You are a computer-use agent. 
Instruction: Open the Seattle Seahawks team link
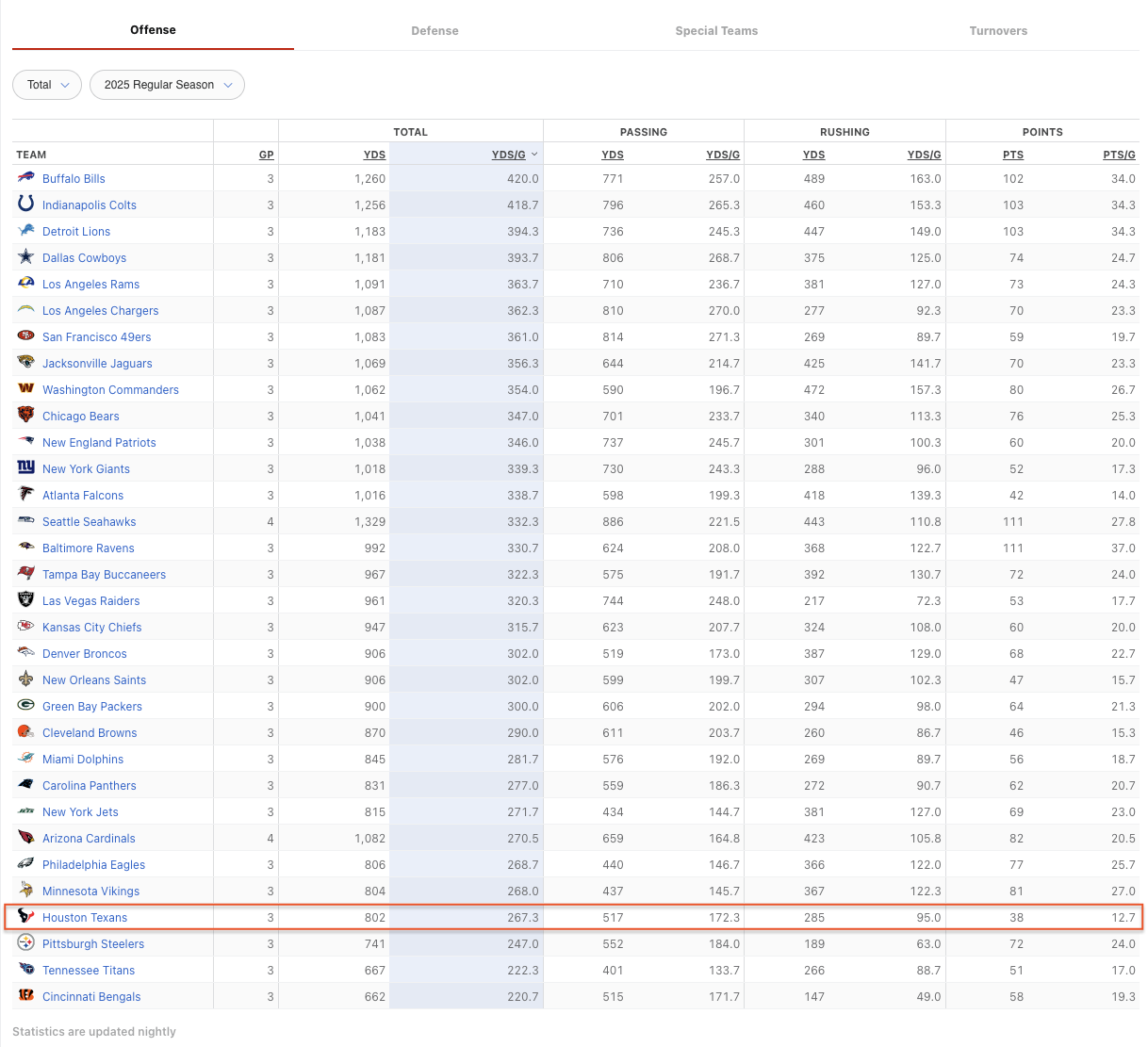90,522
